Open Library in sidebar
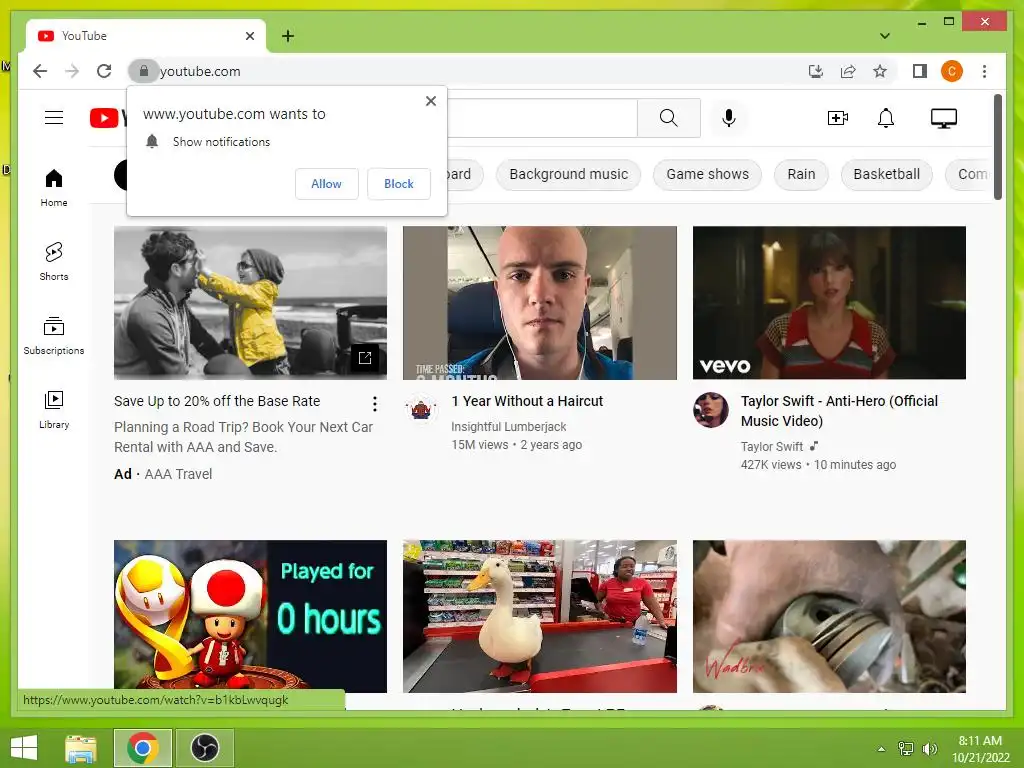Screen dimensions: 1024x768 click(54, 409)
